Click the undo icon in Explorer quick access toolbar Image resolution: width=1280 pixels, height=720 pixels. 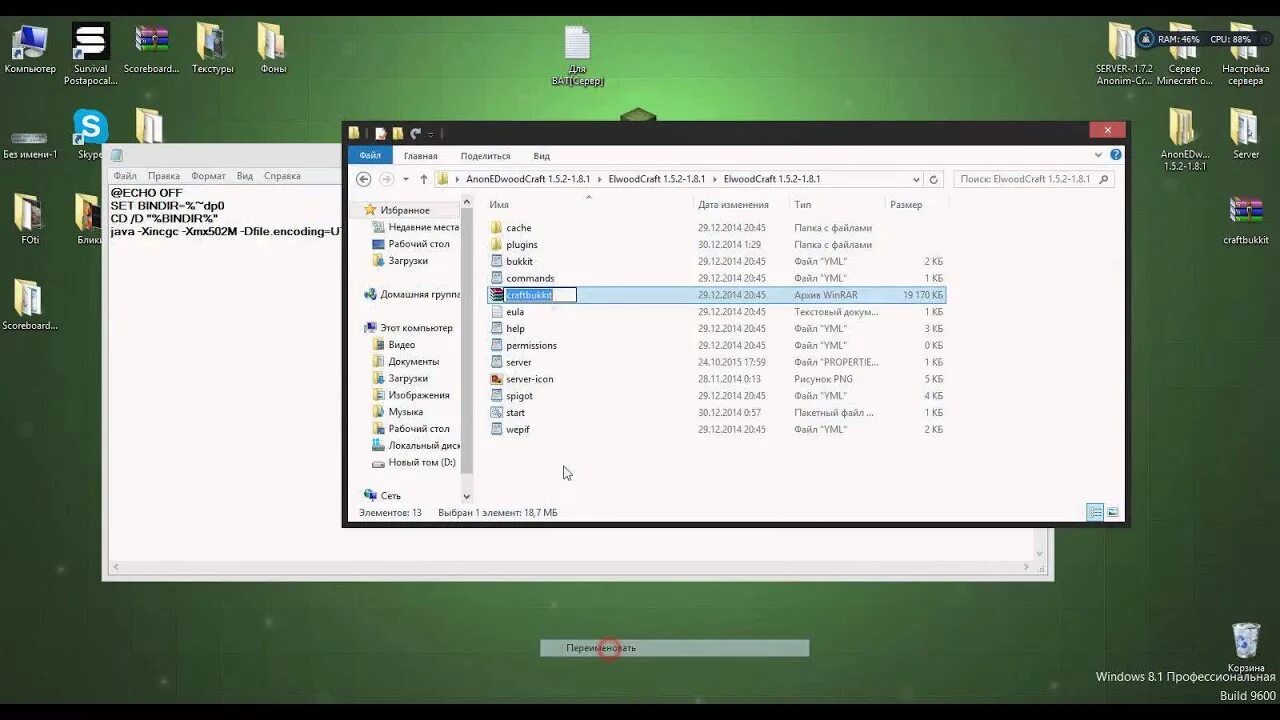pos(415,133)
